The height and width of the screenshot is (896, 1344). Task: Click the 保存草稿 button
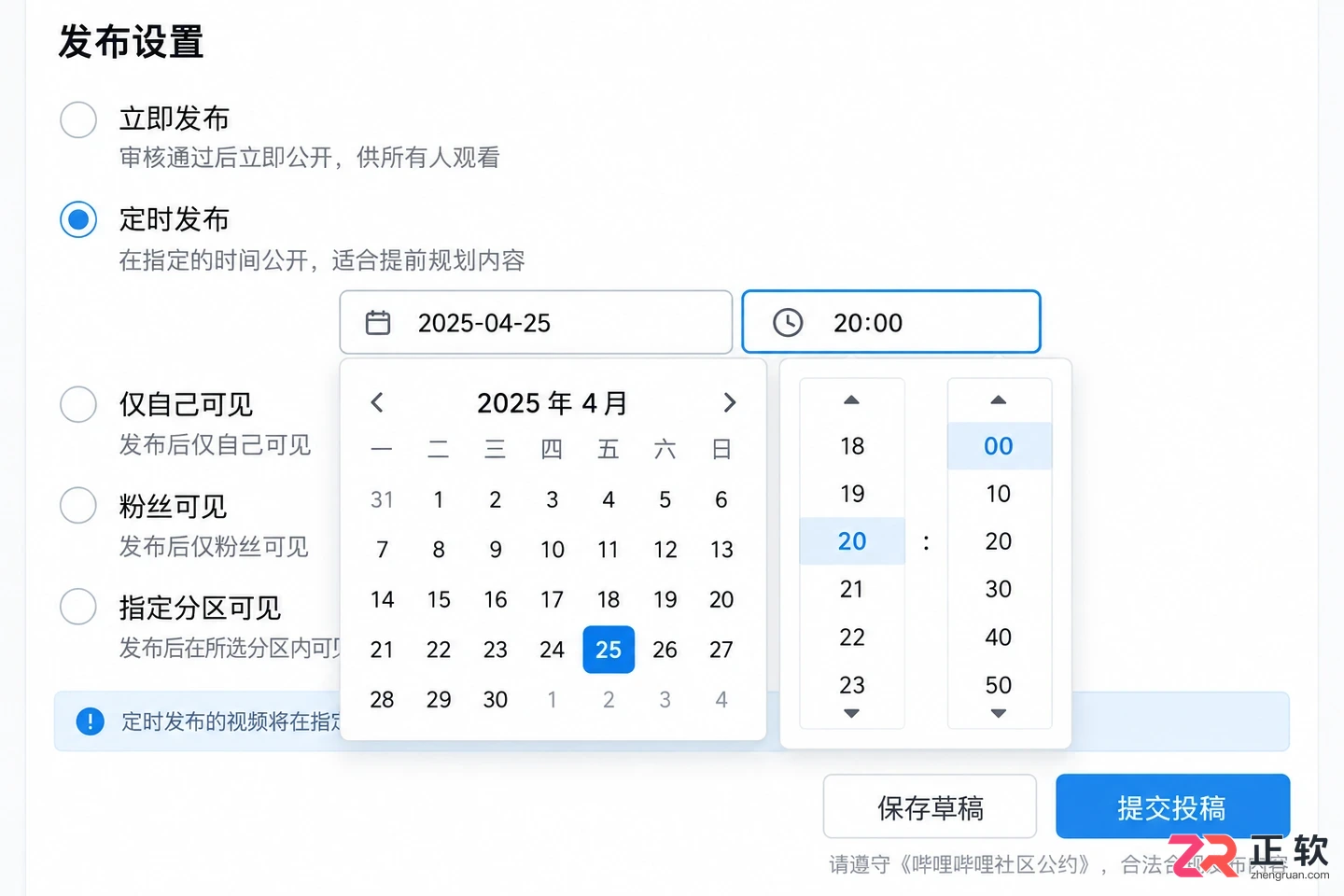[930, 806]
